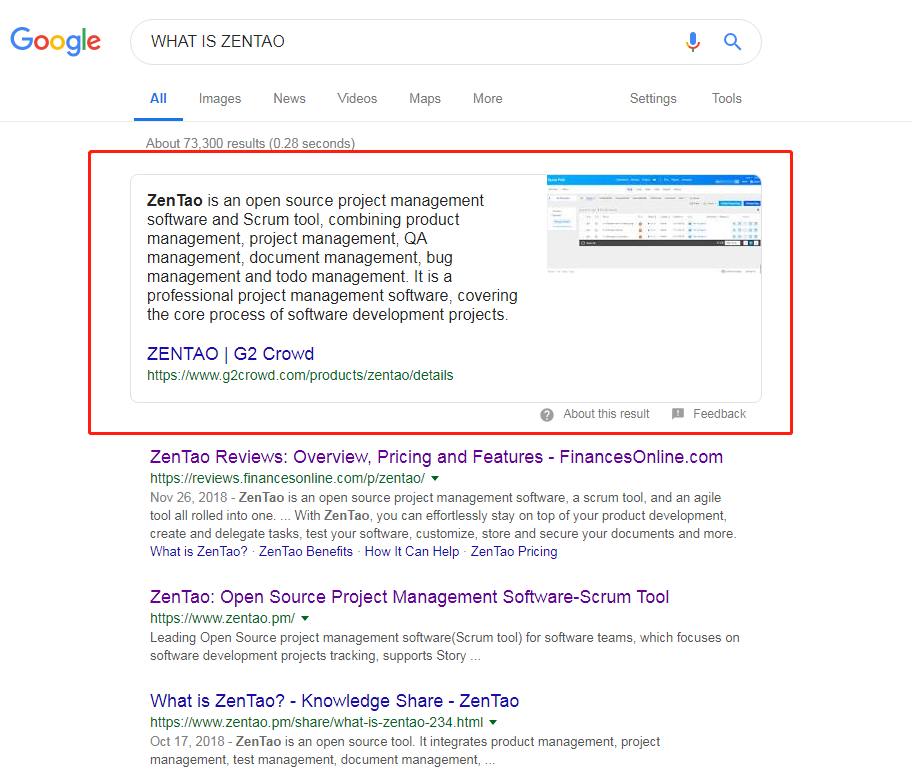Open ZenTao Reviews FinancesOnline result

tap(436, 457)
